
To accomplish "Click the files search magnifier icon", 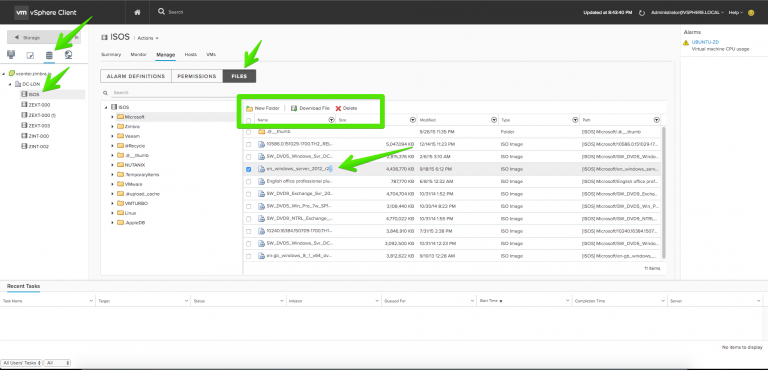I will pyautogui.click(x=105, y=93).
